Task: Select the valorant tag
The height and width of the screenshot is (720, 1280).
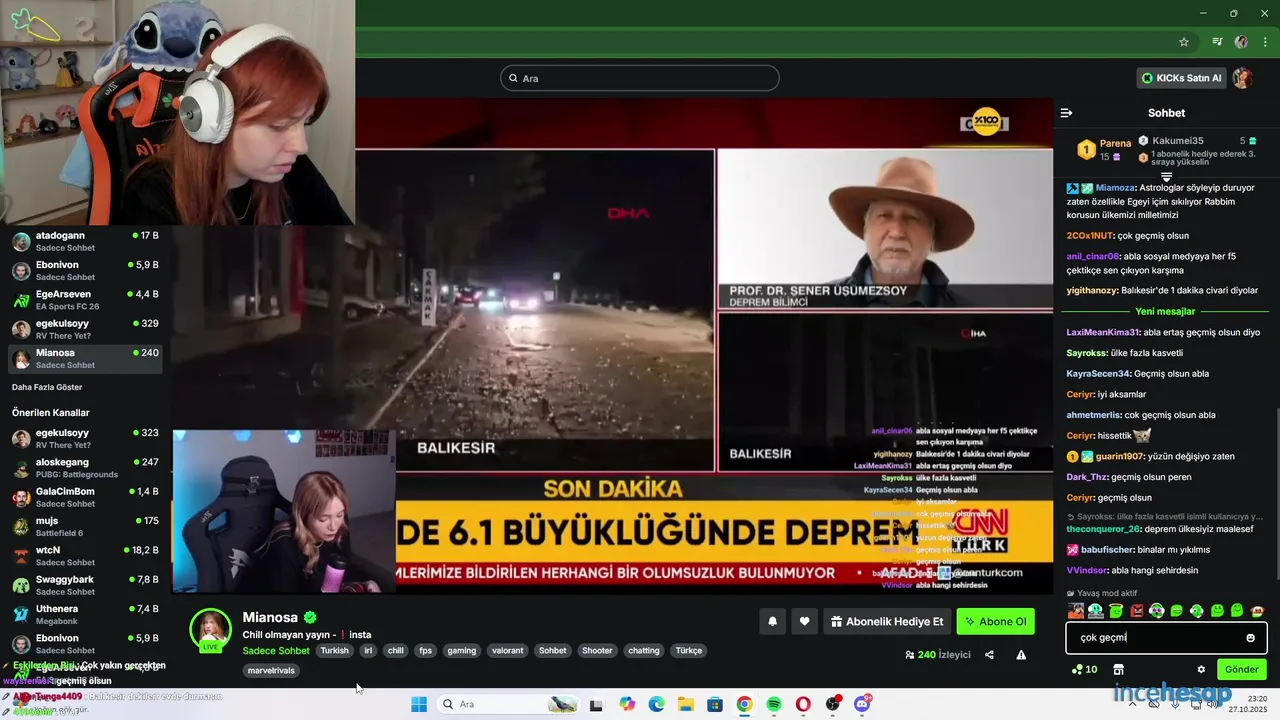Action: (x=507, y=651)
